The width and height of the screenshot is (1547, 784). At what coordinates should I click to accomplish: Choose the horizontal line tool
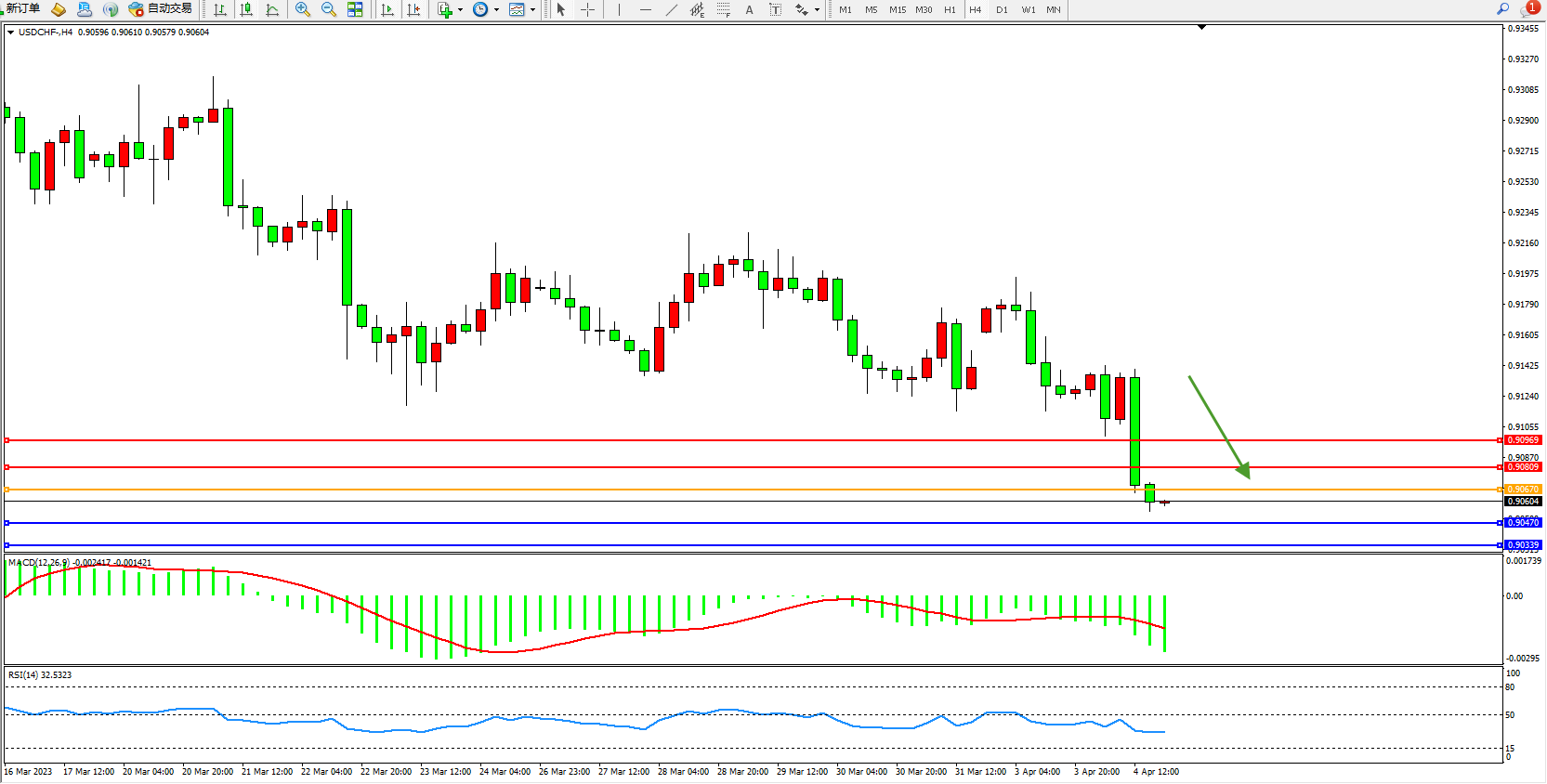click(645, 9)
